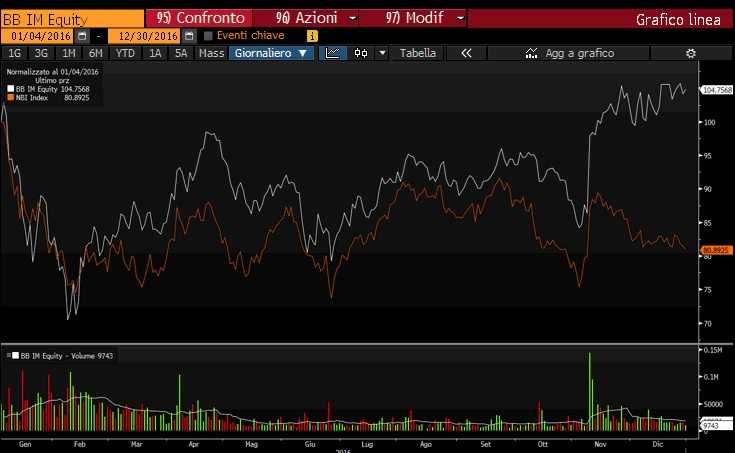Viewport: 735px width, 453px height.
Task: Open chart settings gear icon
Action: pos(690,53)
